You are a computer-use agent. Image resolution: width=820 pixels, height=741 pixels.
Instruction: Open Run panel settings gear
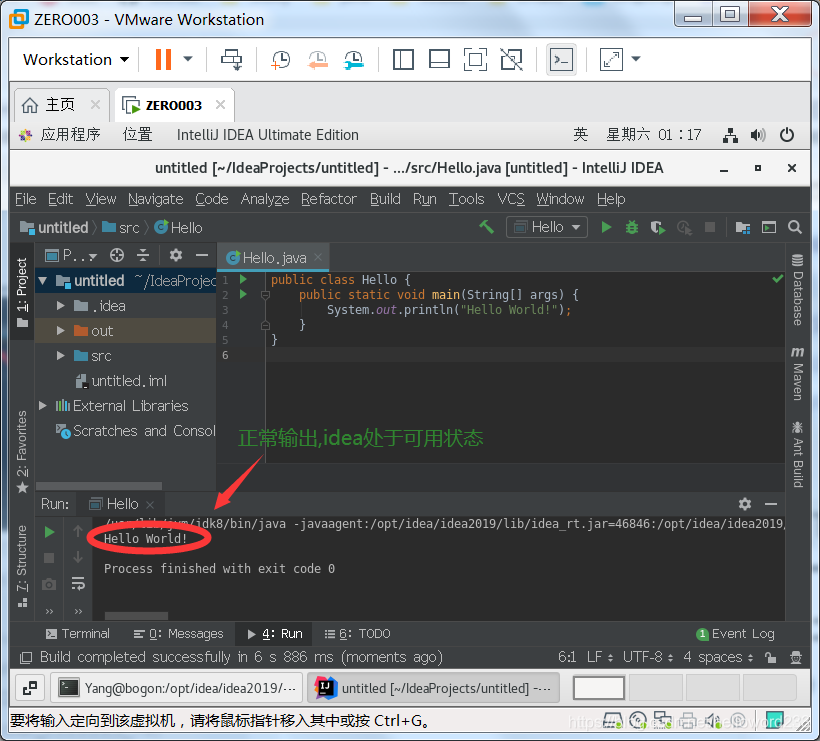click(x=745, y=504)
